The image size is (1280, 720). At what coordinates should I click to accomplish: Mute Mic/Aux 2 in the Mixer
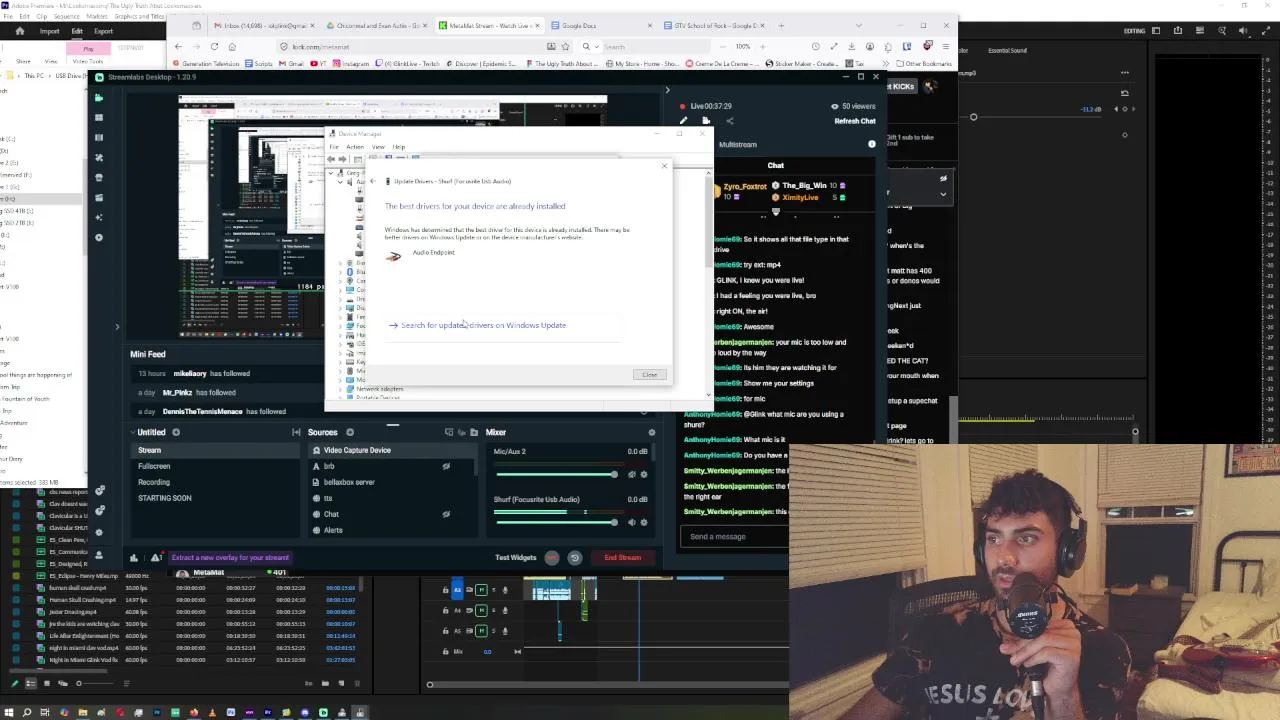(631, 474)
